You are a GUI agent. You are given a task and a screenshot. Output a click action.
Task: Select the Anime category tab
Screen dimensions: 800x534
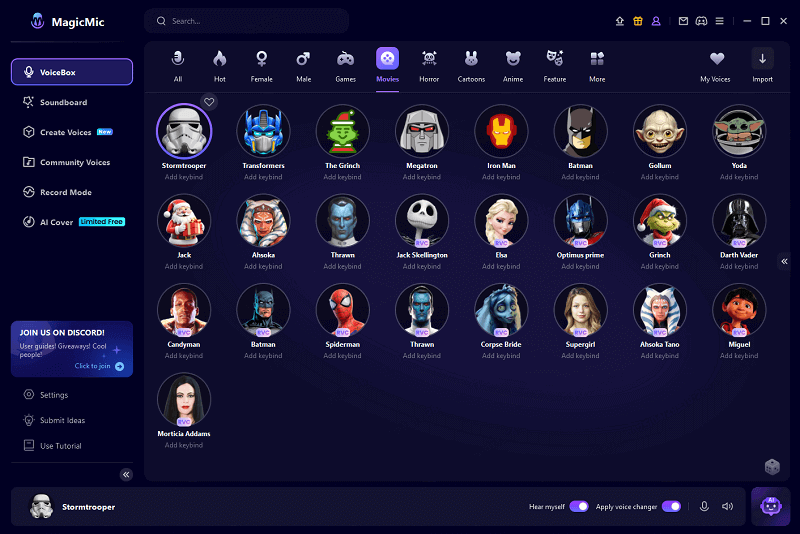click(x=513, y=66)
